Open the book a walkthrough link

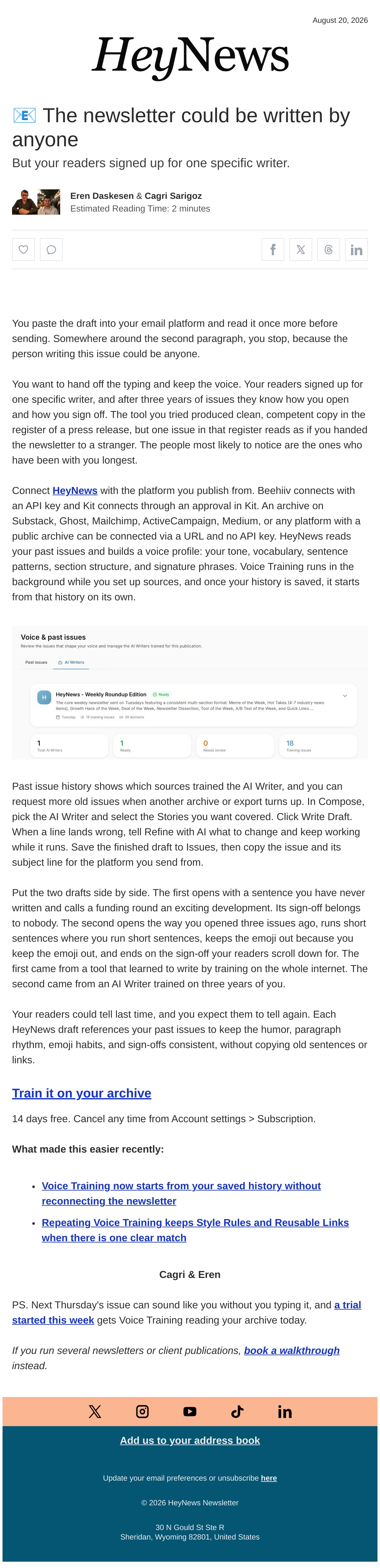click(292, 1350)
